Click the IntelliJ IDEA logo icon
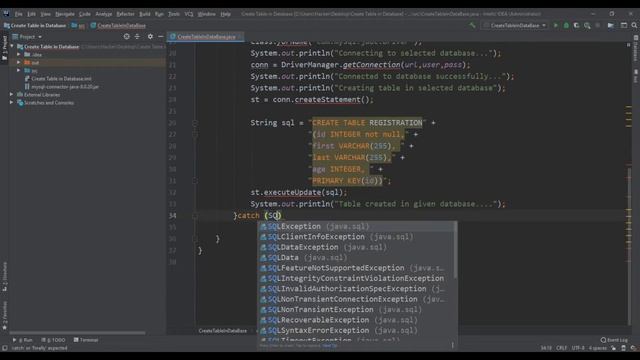This screenshot has width=640, height=360. pyautogui.click(x=7, y=14)
